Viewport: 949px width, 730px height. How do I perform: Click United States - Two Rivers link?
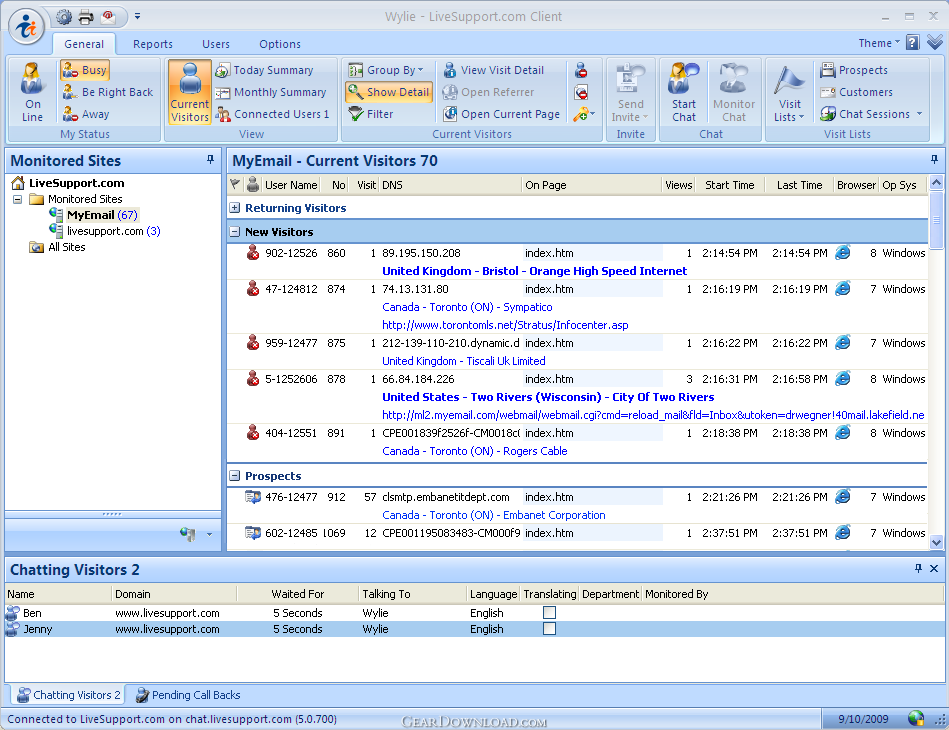[x=548, y=397]
